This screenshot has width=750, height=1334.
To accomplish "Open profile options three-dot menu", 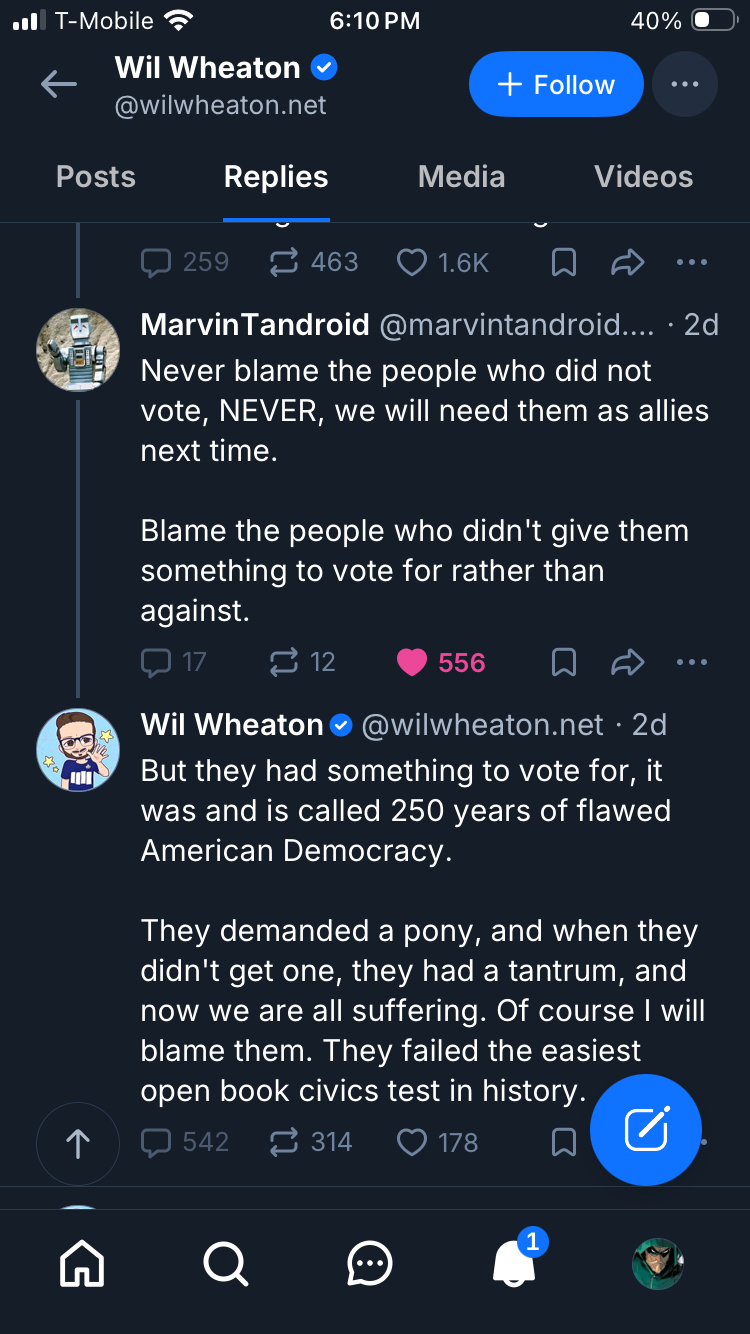I will click(685, 85).
